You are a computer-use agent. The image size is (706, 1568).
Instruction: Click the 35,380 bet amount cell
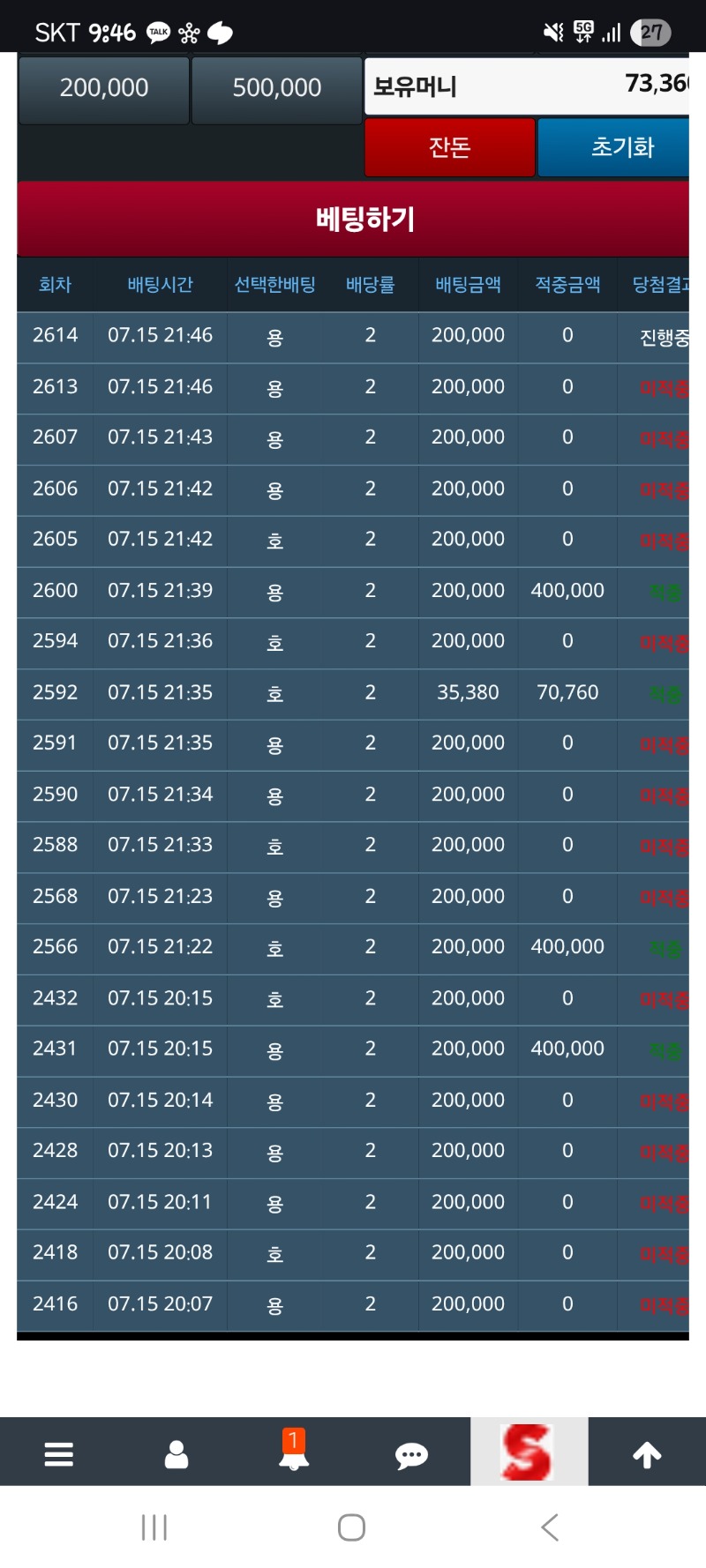tap(468, 692)
